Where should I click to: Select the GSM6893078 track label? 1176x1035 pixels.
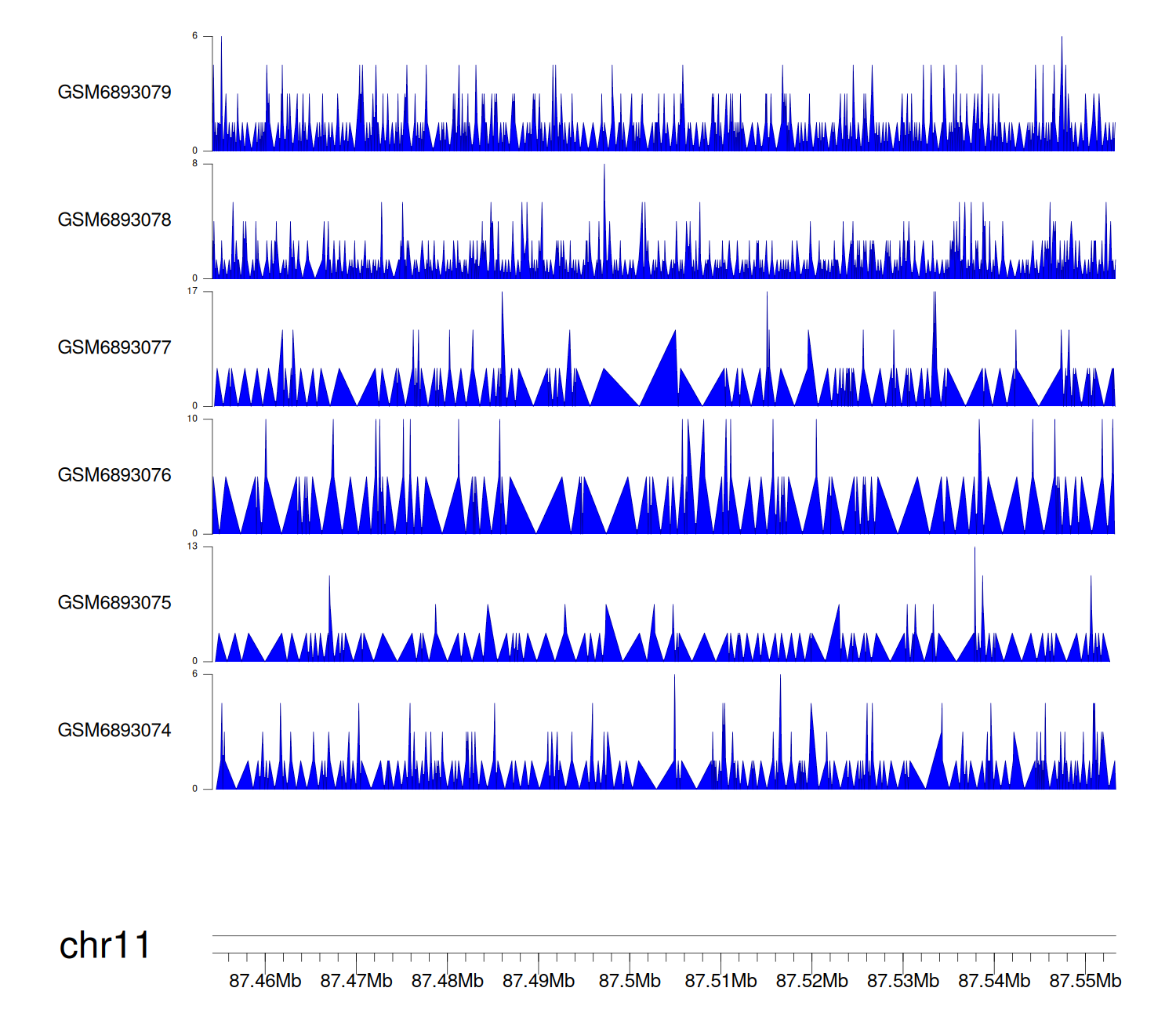click(x=114, y=220)
